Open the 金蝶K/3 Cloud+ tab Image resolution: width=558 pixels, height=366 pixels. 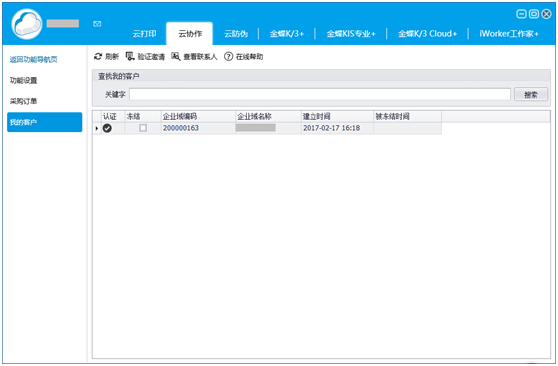pyautogui.click(x=427, y=34)
